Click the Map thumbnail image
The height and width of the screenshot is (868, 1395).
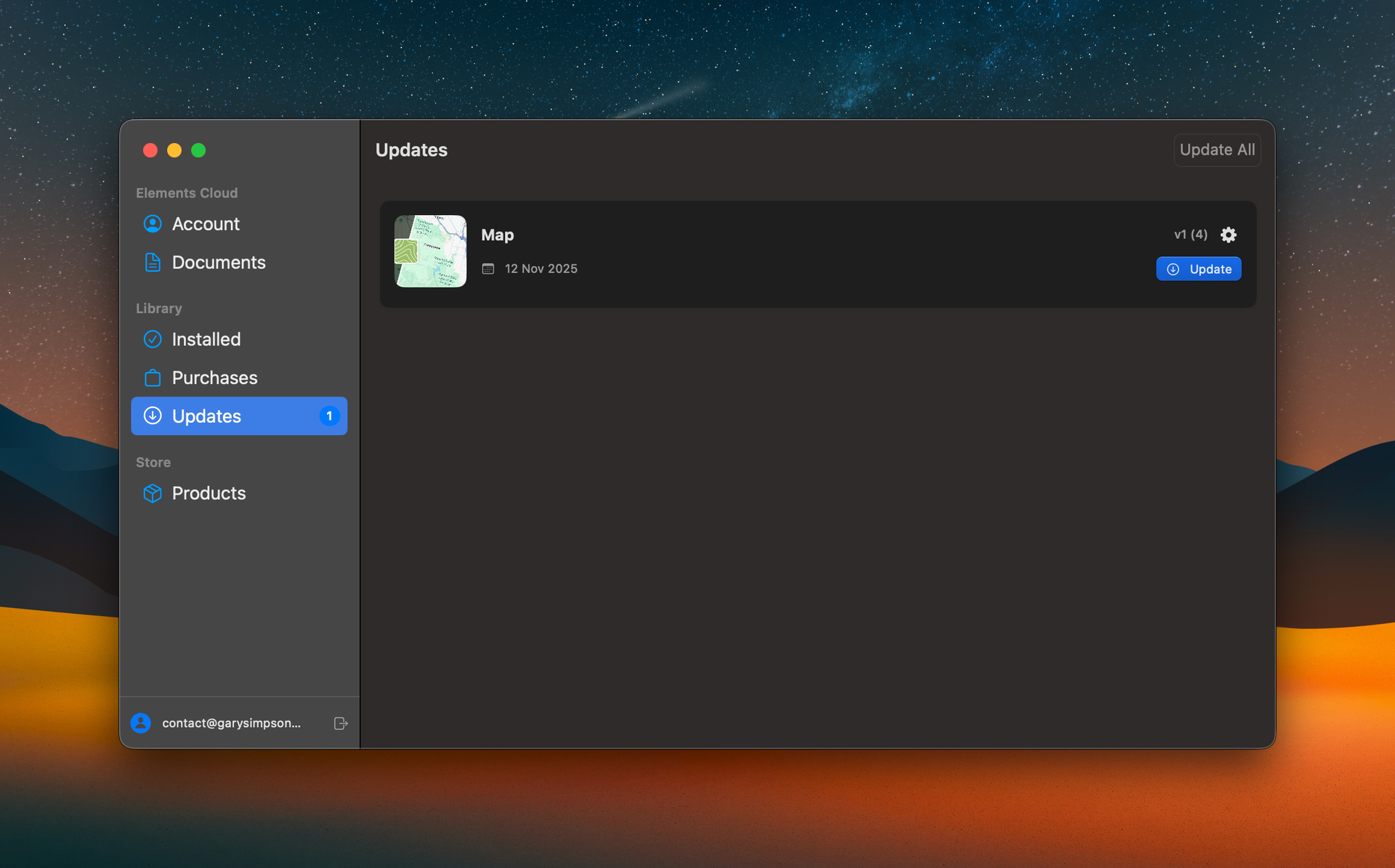tap(430, 251)
